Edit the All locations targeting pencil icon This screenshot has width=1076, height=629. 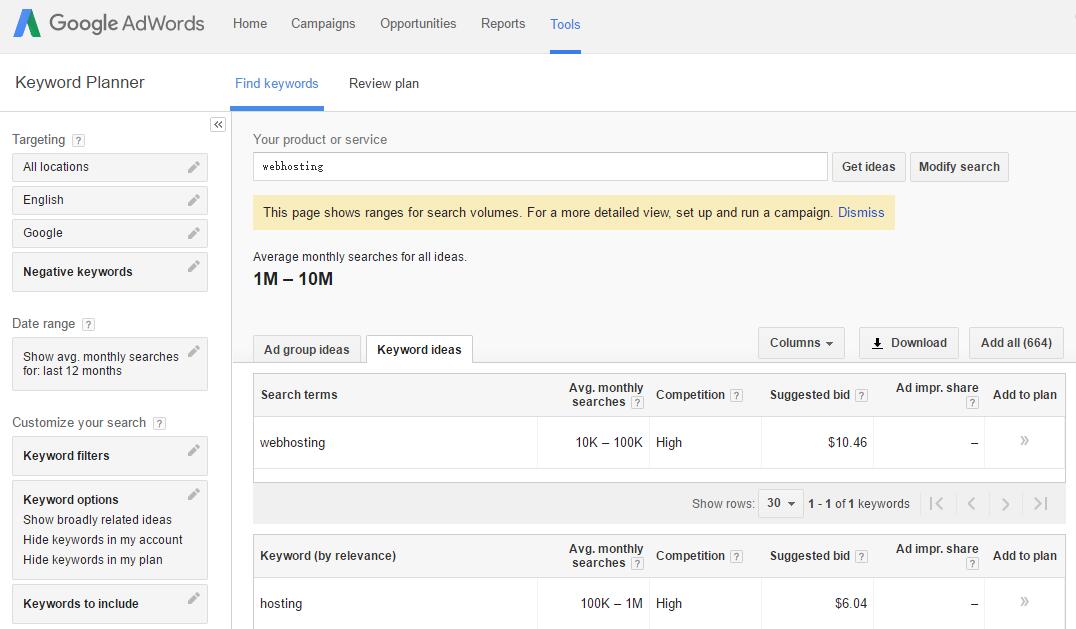click(x=194, y=167)
